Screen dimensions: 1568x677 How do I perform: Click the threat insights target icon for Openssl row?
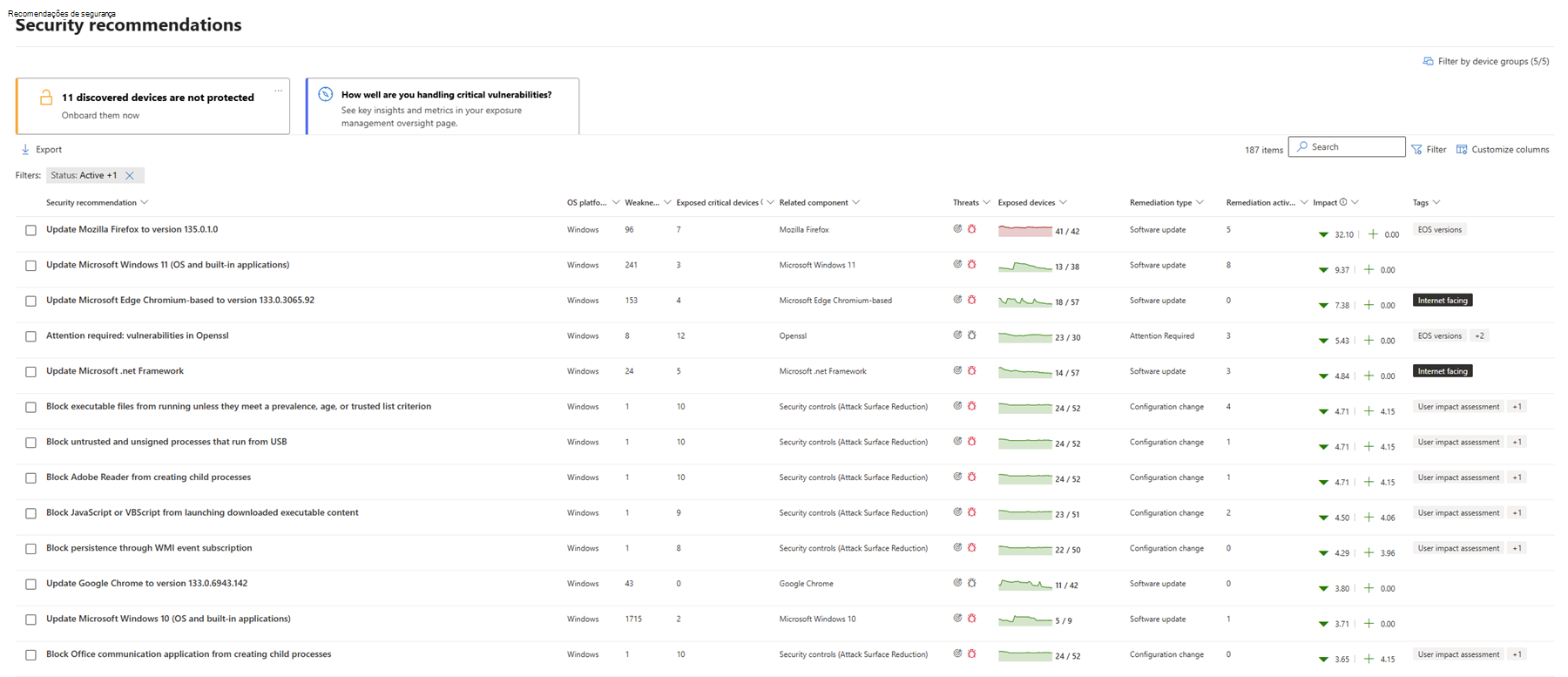pos(957,335)
